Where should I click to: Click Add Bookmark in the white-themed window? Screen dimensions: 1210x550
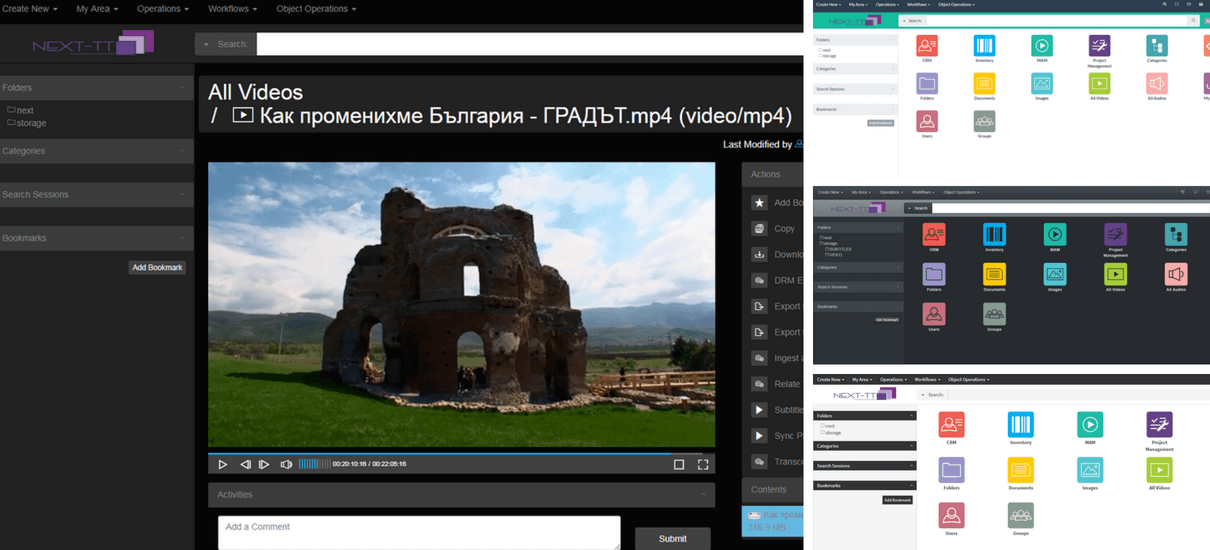(x=897, y=499)
